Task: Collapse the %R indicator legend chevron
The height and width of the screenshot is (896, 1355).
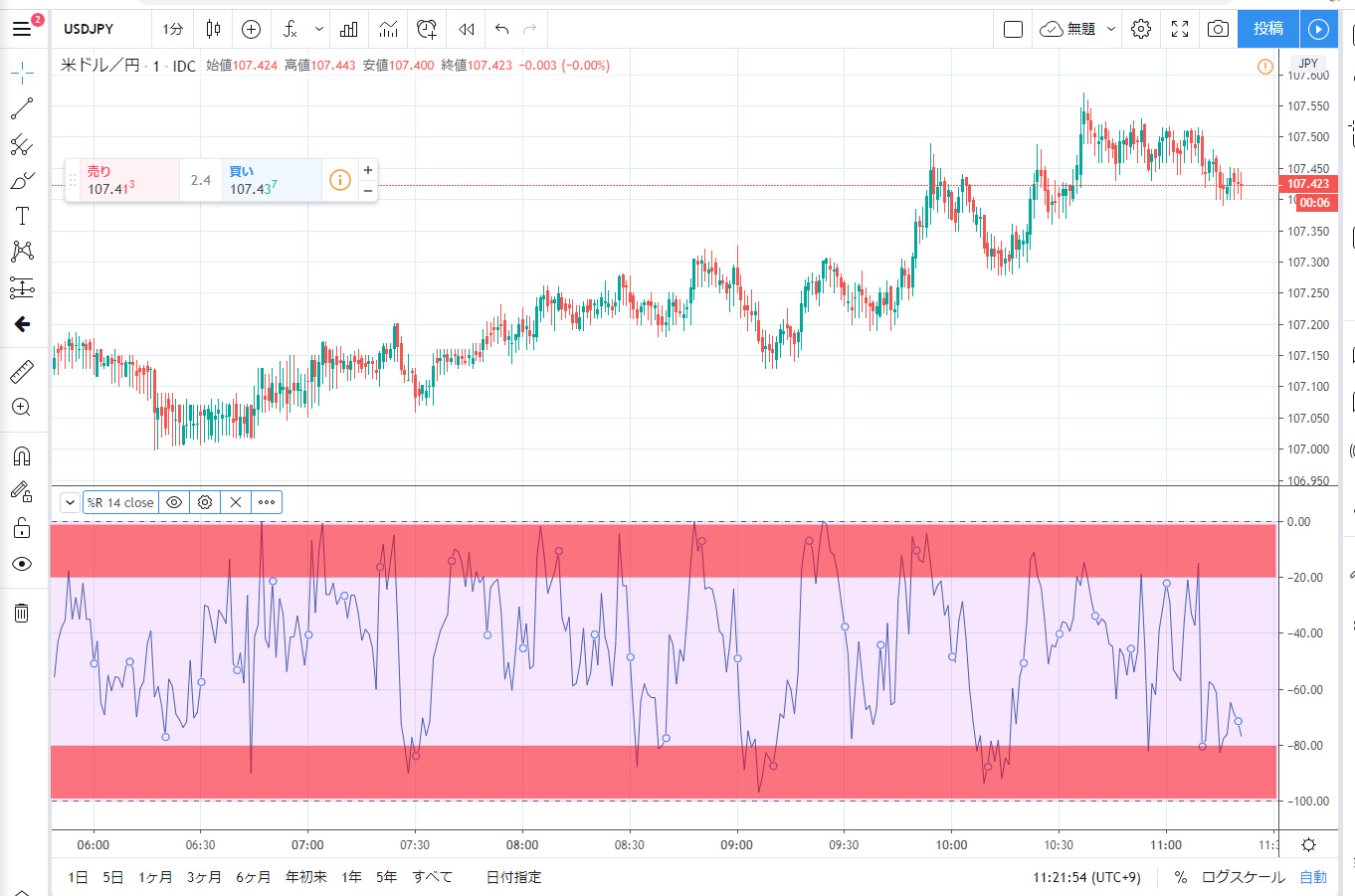Action: pyautogui.click(x=71, y=502)
